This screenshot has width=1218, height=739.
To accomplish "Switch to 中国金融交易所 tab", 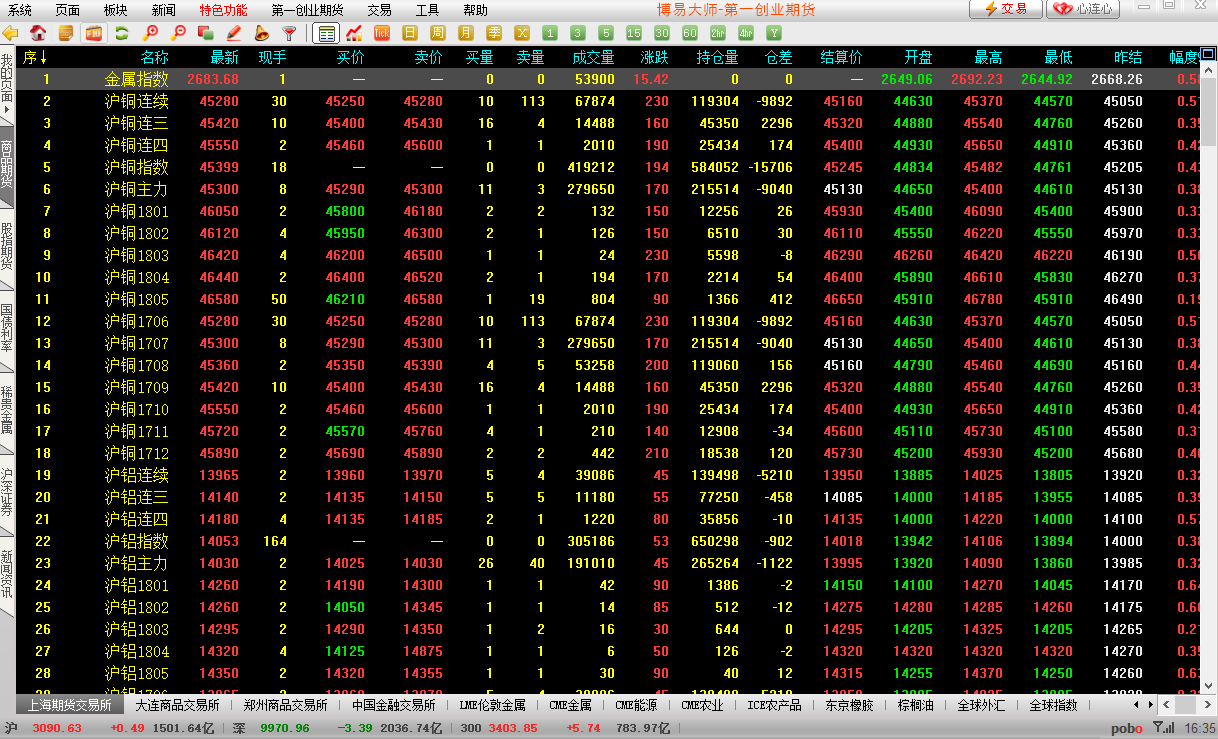I will (x=393, y=705).
